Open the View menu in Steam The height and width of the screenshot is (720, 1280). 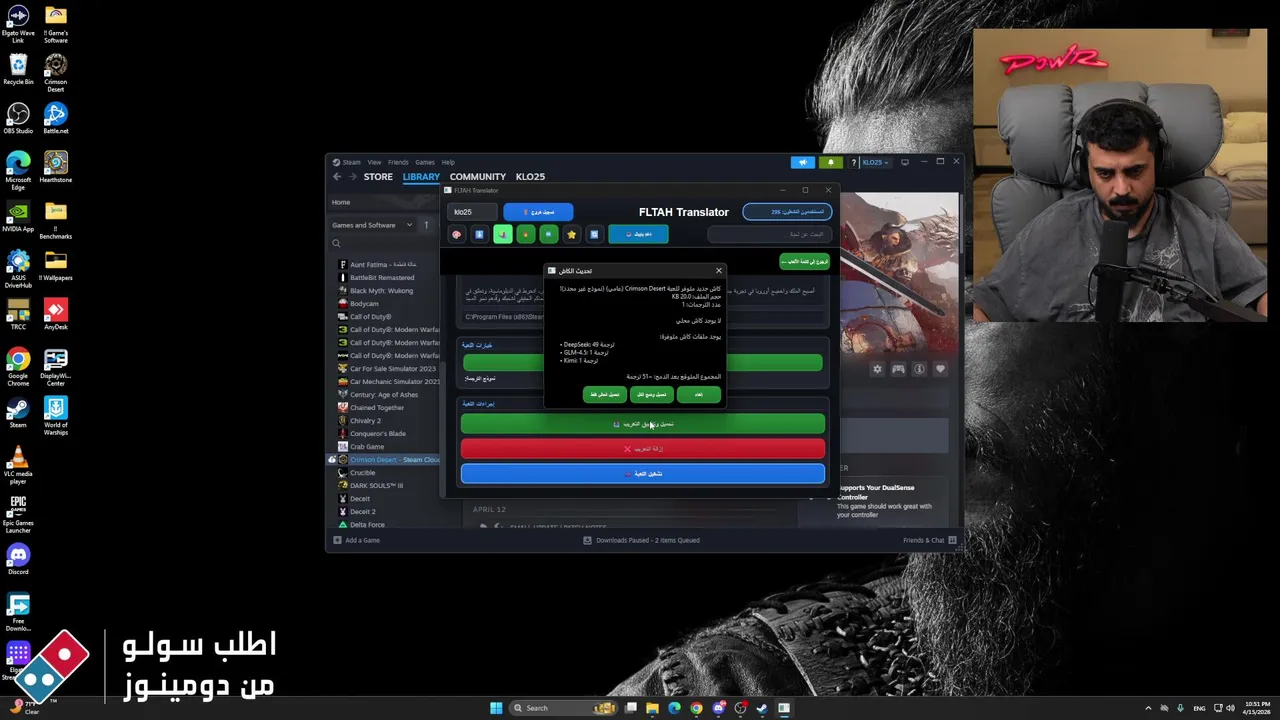pos(374,162)
